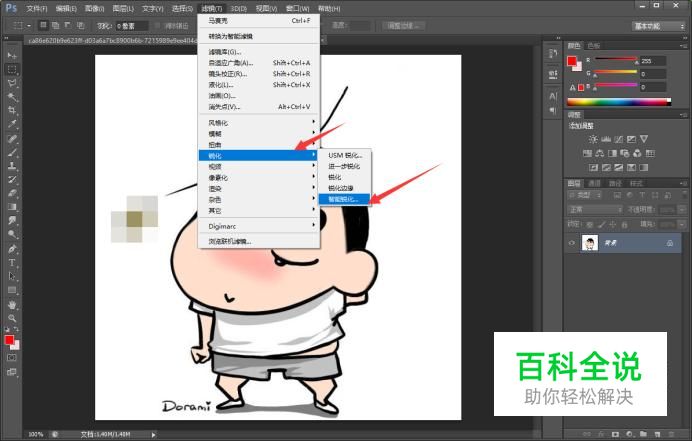This screenshot has width=692, height=441.
Task: Select the Gradient tool
Action: coord(12,207)
